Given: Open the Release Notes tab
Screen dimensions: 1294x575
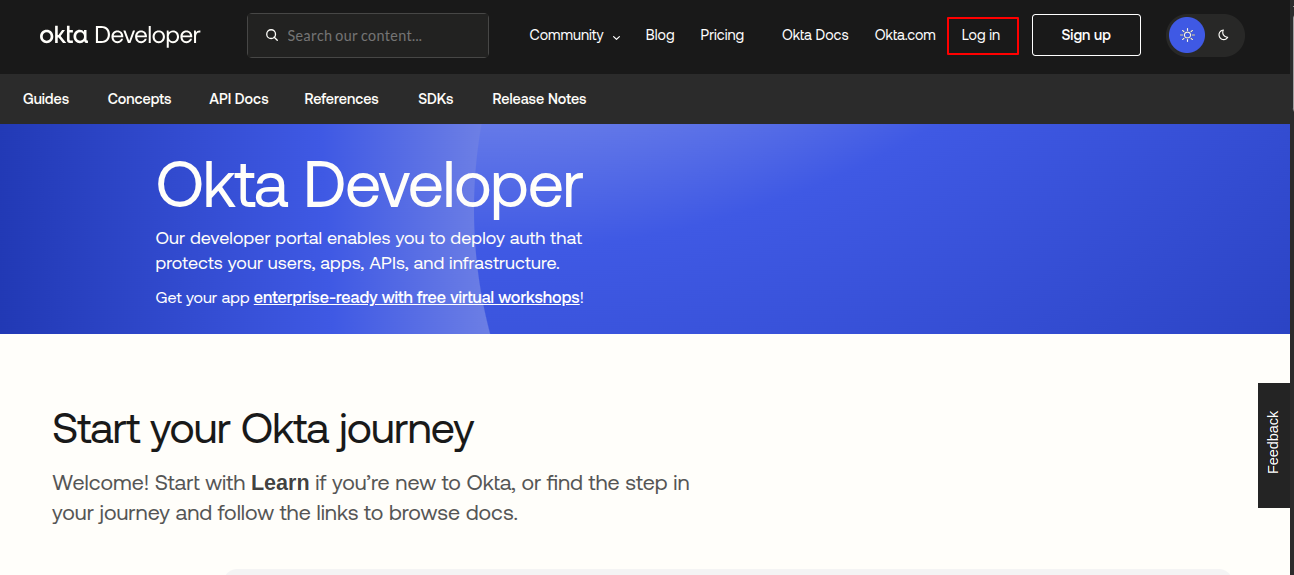Looking at the screenshot, I should click(539, 99).
